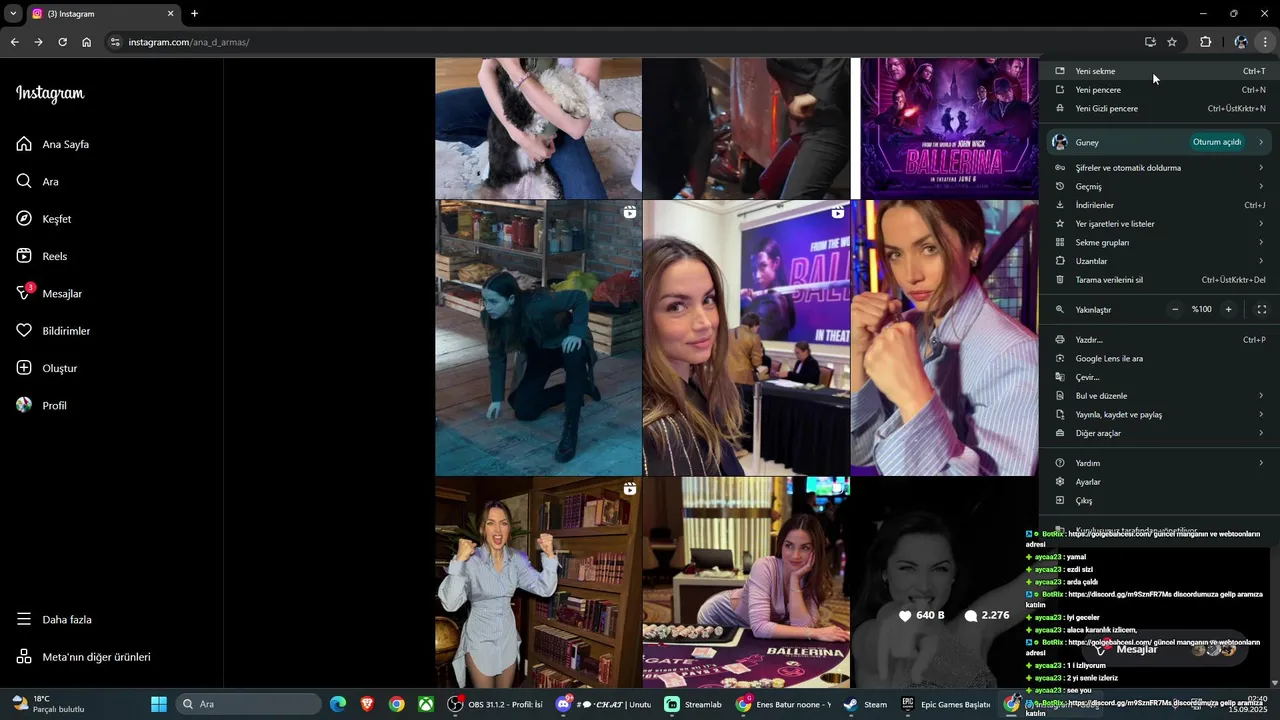Image resolution: width=1280 pixels, height=720 pixels.
Task: Open reel of woman crouching on floor
Action: point(538,338)
